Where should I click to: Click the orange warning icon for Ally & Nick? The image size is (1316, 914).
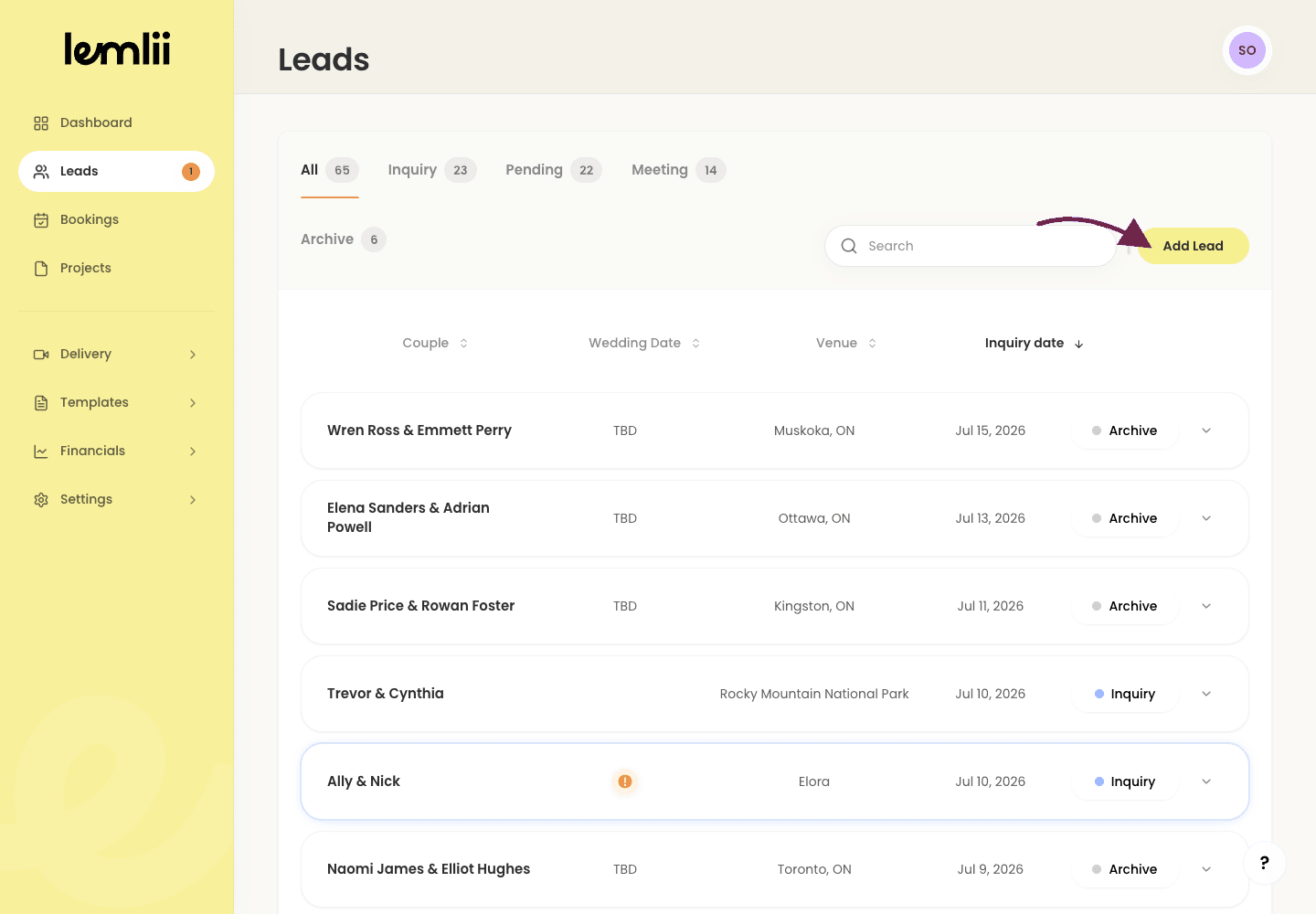point(625,781)
